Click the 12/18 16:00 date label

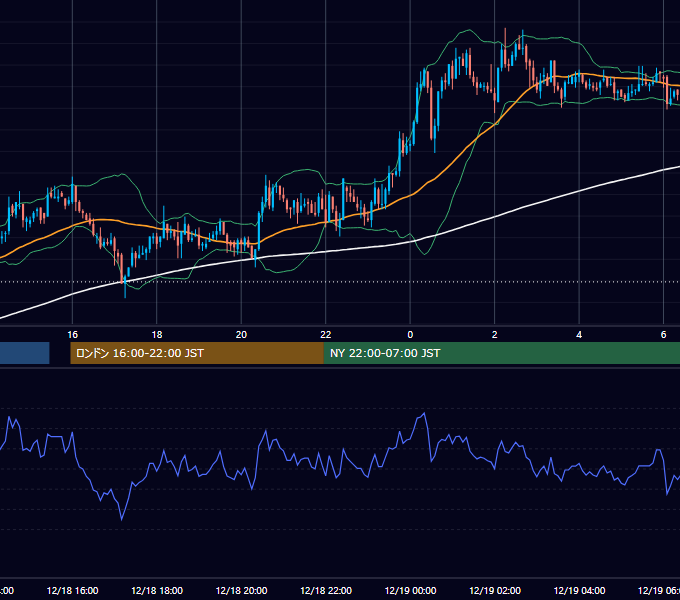pos(72,590)
